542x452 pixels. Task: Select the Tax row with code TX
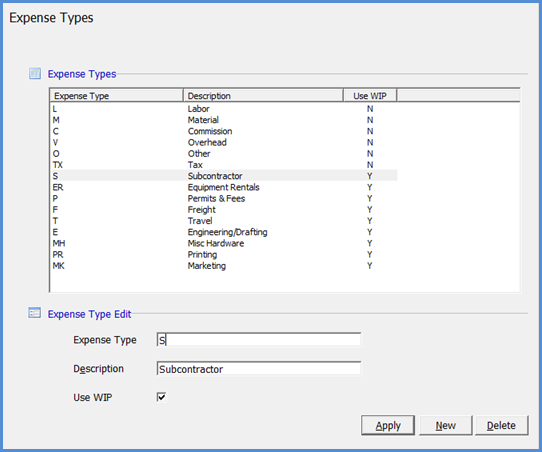[224, 165]
